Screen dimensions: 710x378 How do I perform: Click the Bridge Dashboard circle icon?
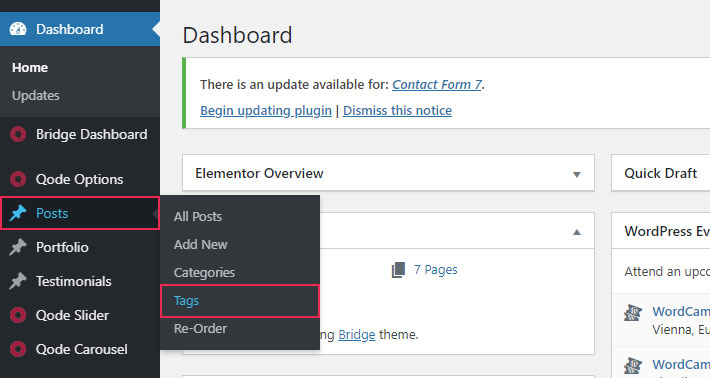(18, 134)
